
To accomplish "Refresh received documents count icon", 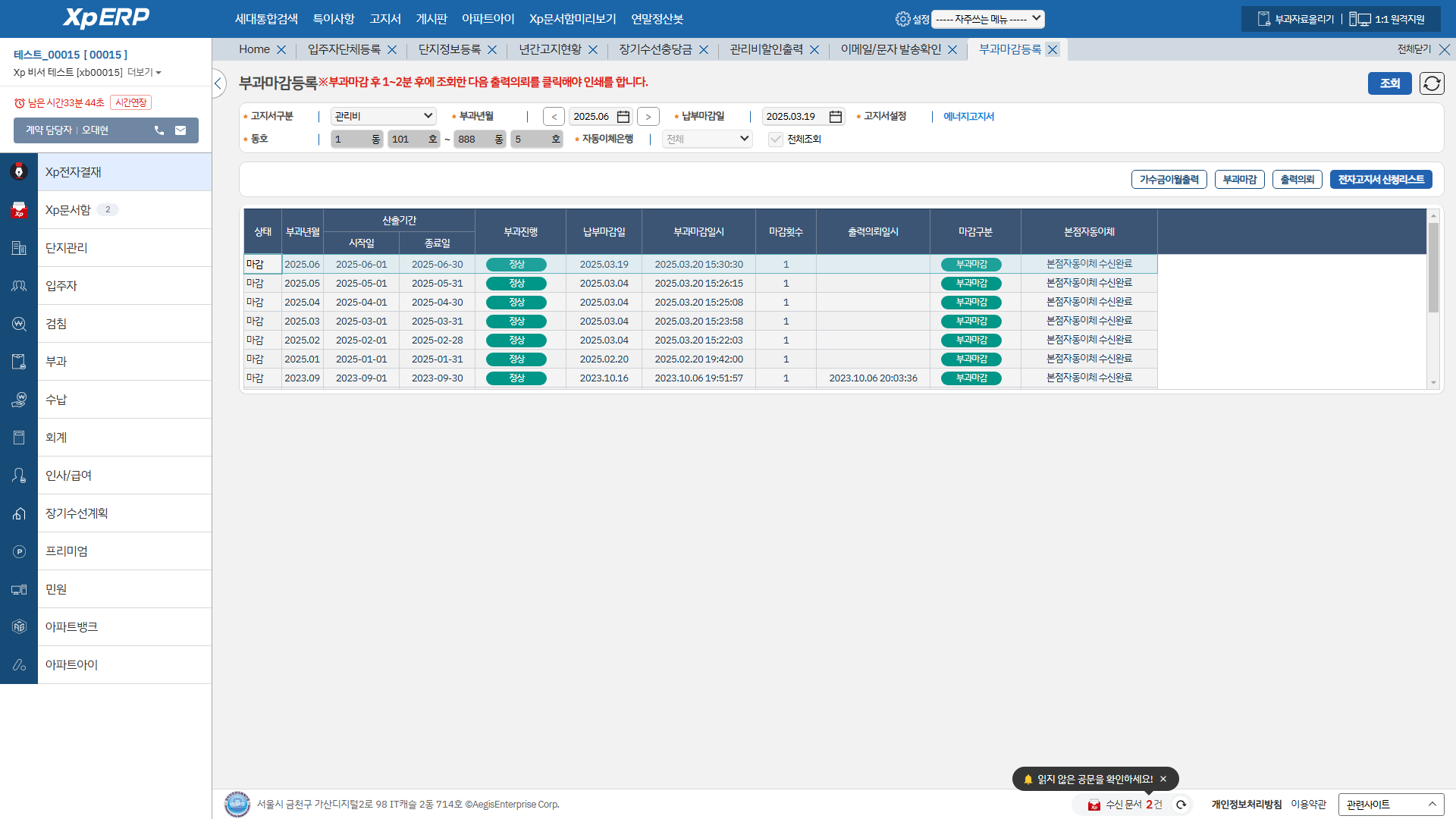I will (x=1181, y=805).
